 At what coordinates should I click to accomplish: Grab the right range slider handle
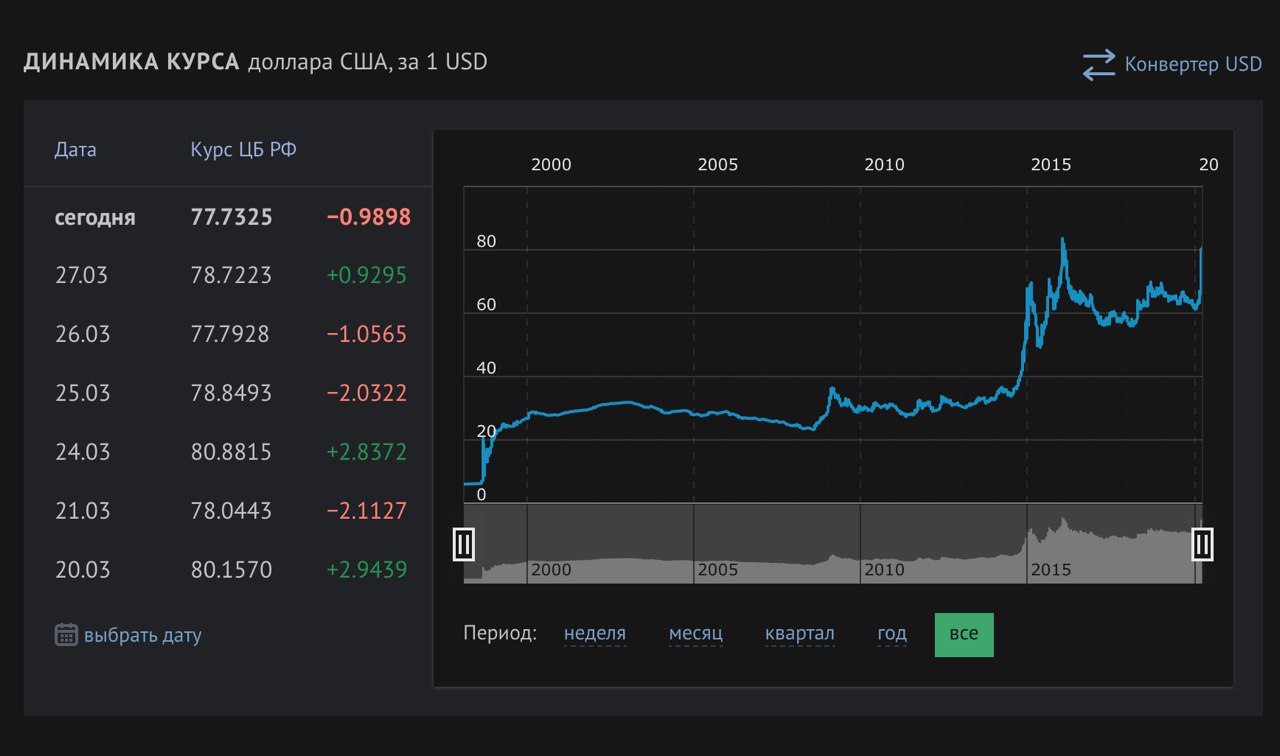coord(1202,544)
